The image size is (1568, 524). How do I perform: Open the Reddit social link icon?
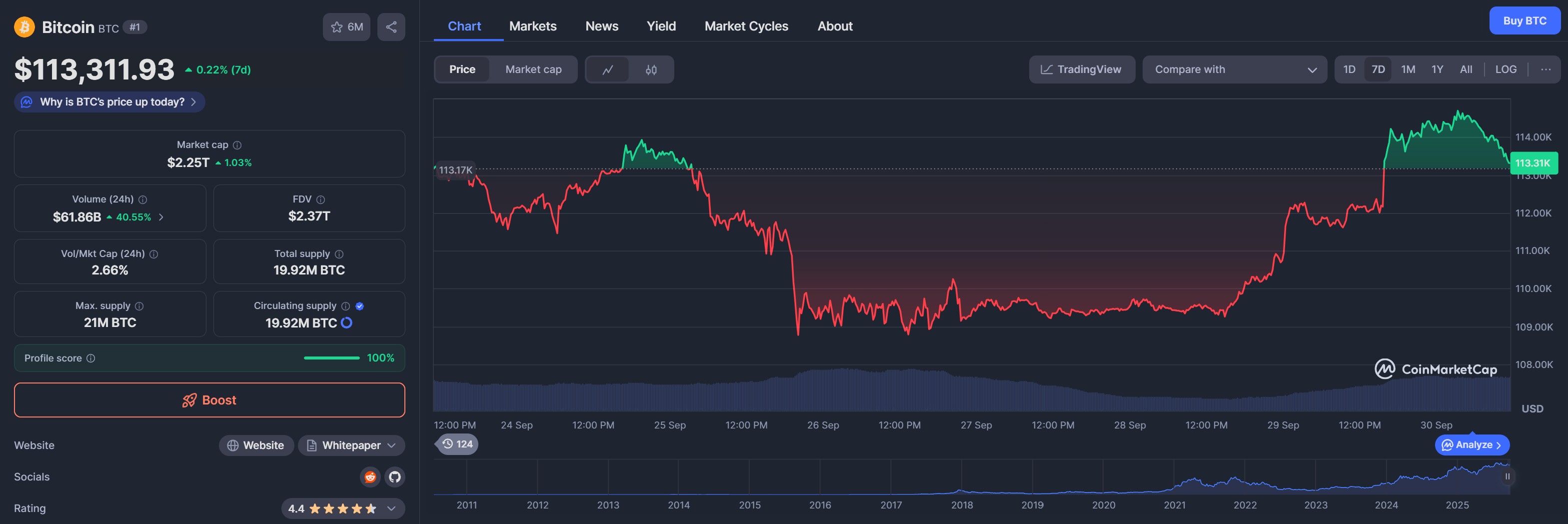point(369,476)
